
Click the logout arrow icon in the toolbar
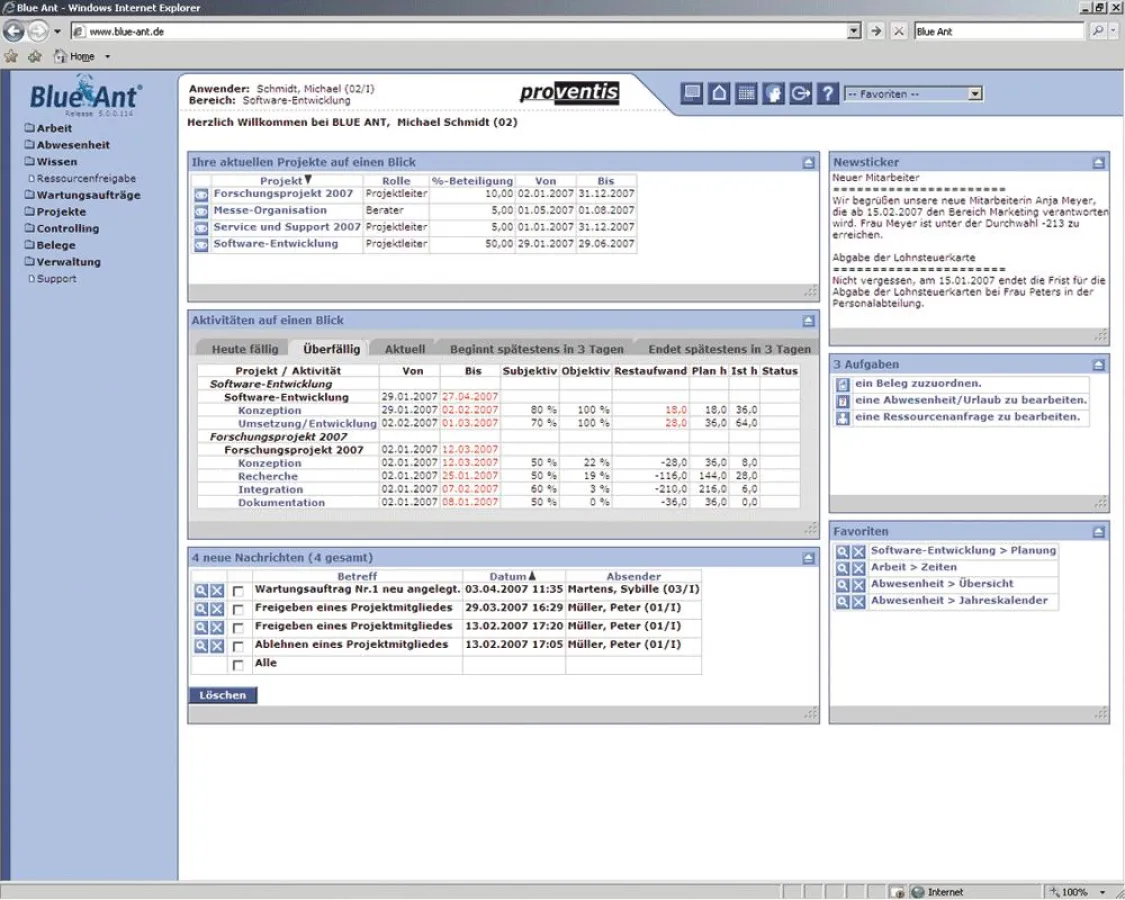[800, 94]
